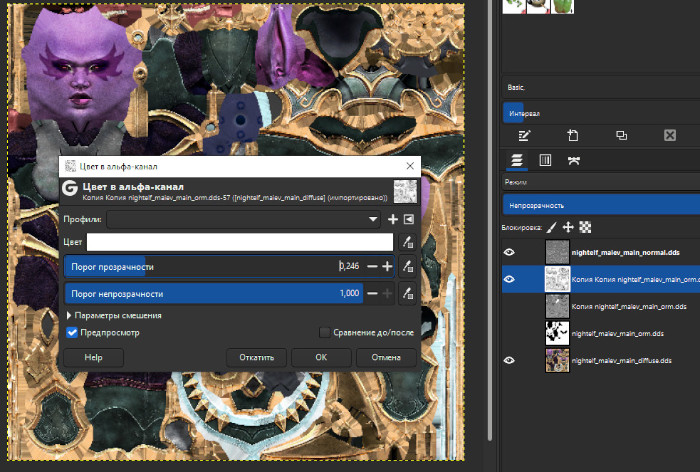Switch to the Channels icon tab
Screen dimensions: 700x472
click(x=545, y=160)
